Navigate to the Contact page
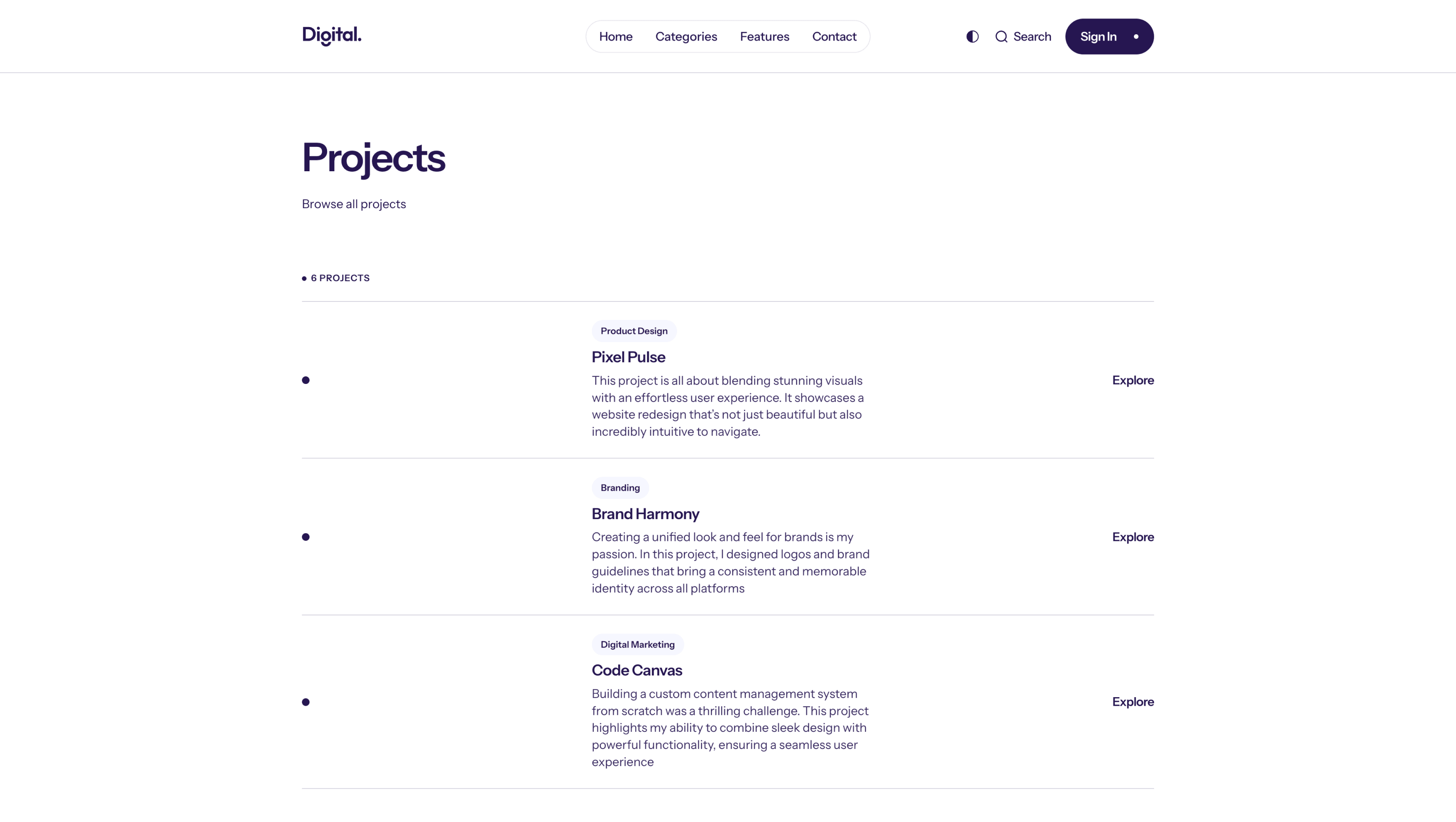This screenshot has height=822, width=1456. click(x=834, y=37)
